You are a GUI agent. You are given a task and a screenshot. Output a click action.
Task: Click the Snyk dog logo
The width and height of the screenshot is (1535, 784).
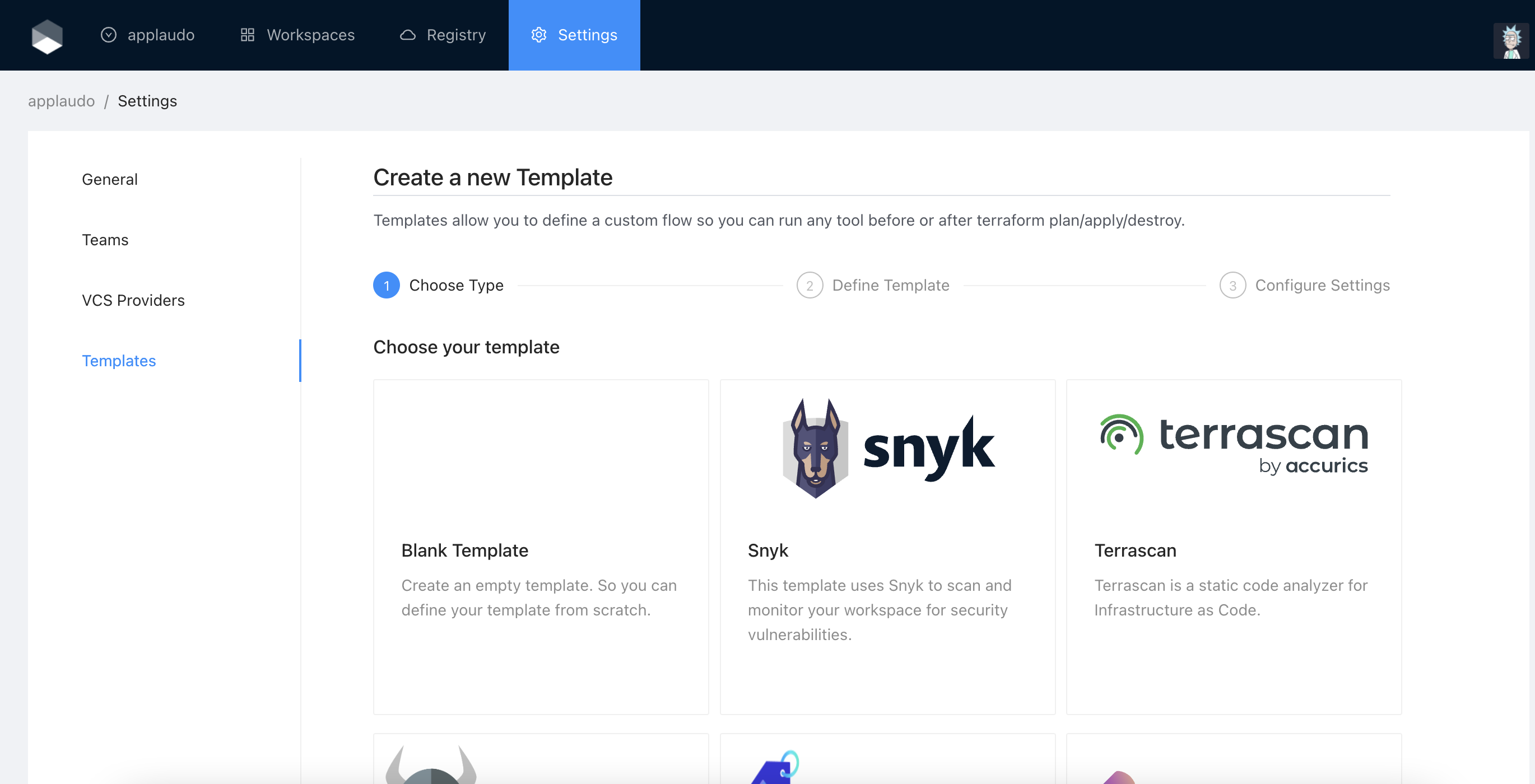[815, 449]
